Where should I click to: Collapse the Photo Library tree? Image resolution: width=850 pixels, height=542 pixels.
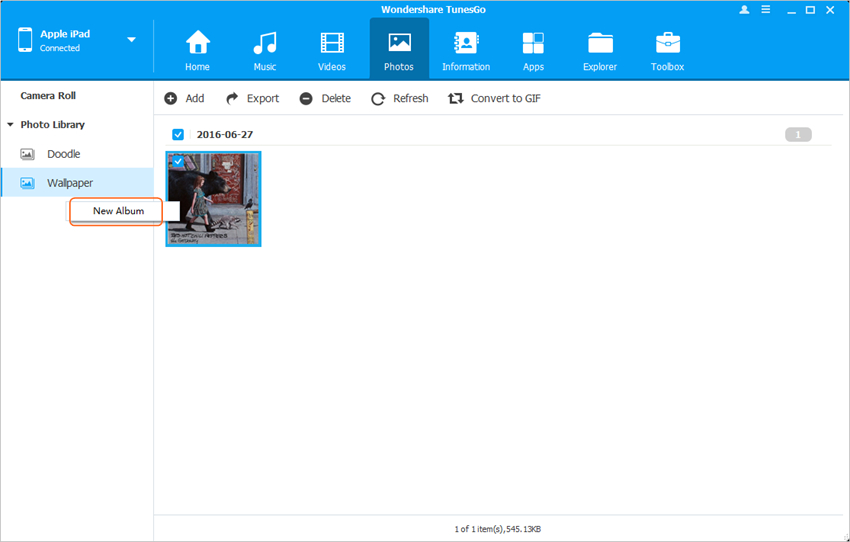click(10, 125)
